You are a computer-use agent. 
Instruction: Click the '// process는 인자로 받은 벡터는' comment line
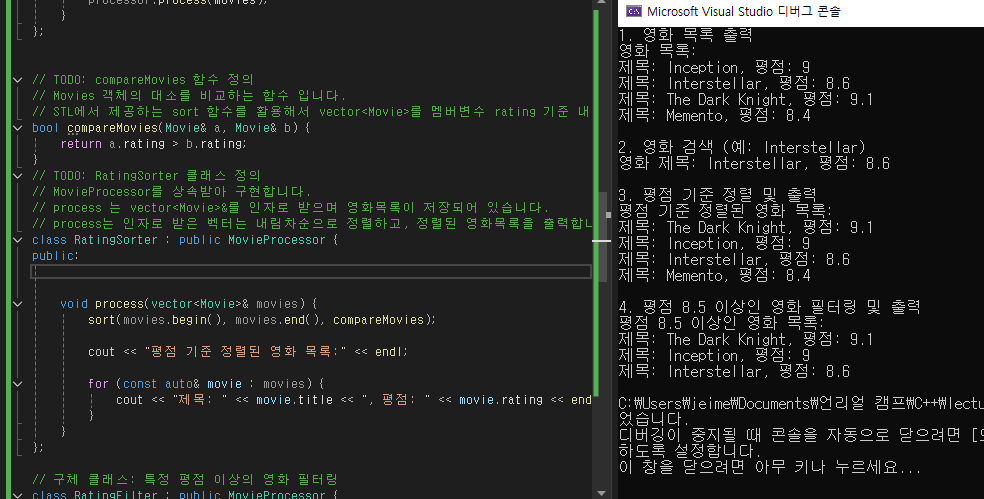tap(312, 224)
